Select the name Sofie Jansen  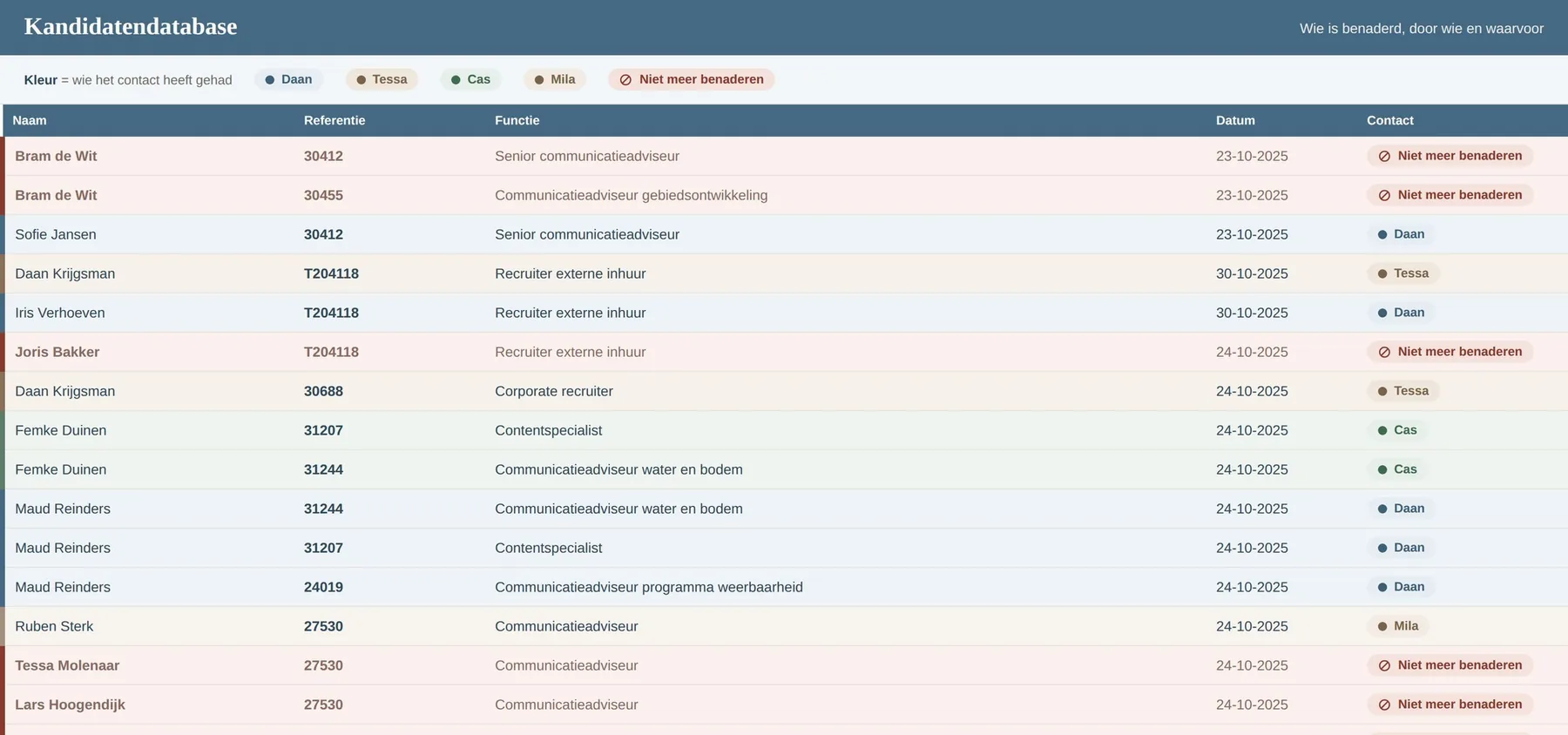click(56, 234)
